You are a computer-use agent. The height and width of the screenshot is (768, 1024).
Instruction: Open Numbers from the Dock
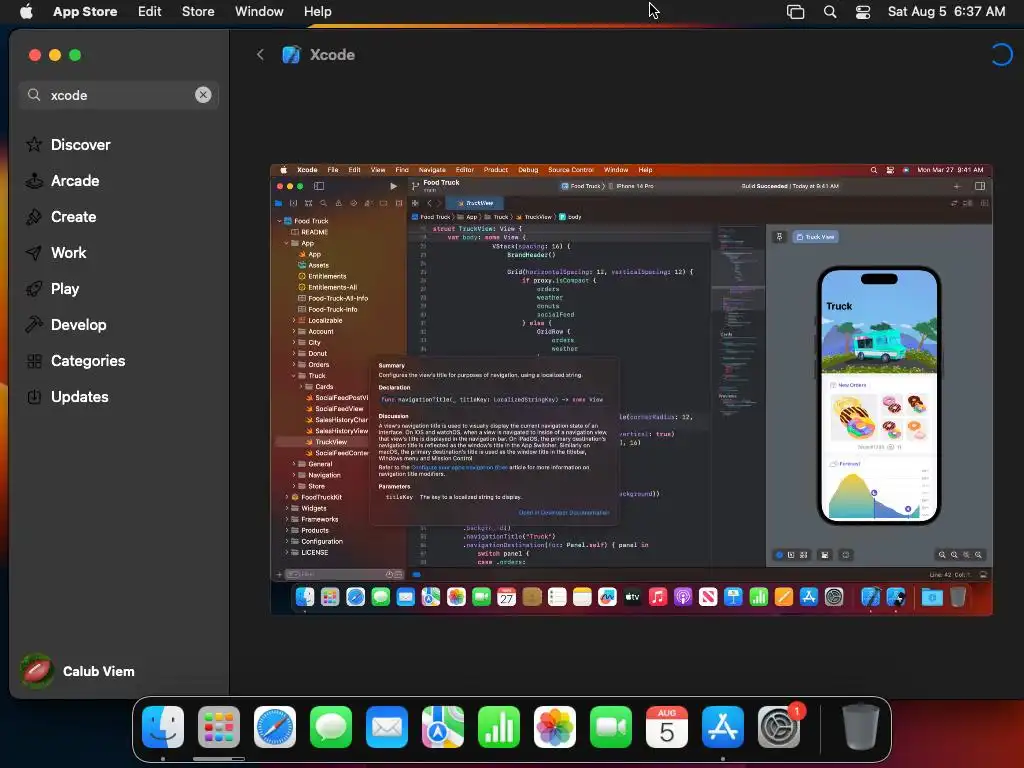click(x=499, y=726)
